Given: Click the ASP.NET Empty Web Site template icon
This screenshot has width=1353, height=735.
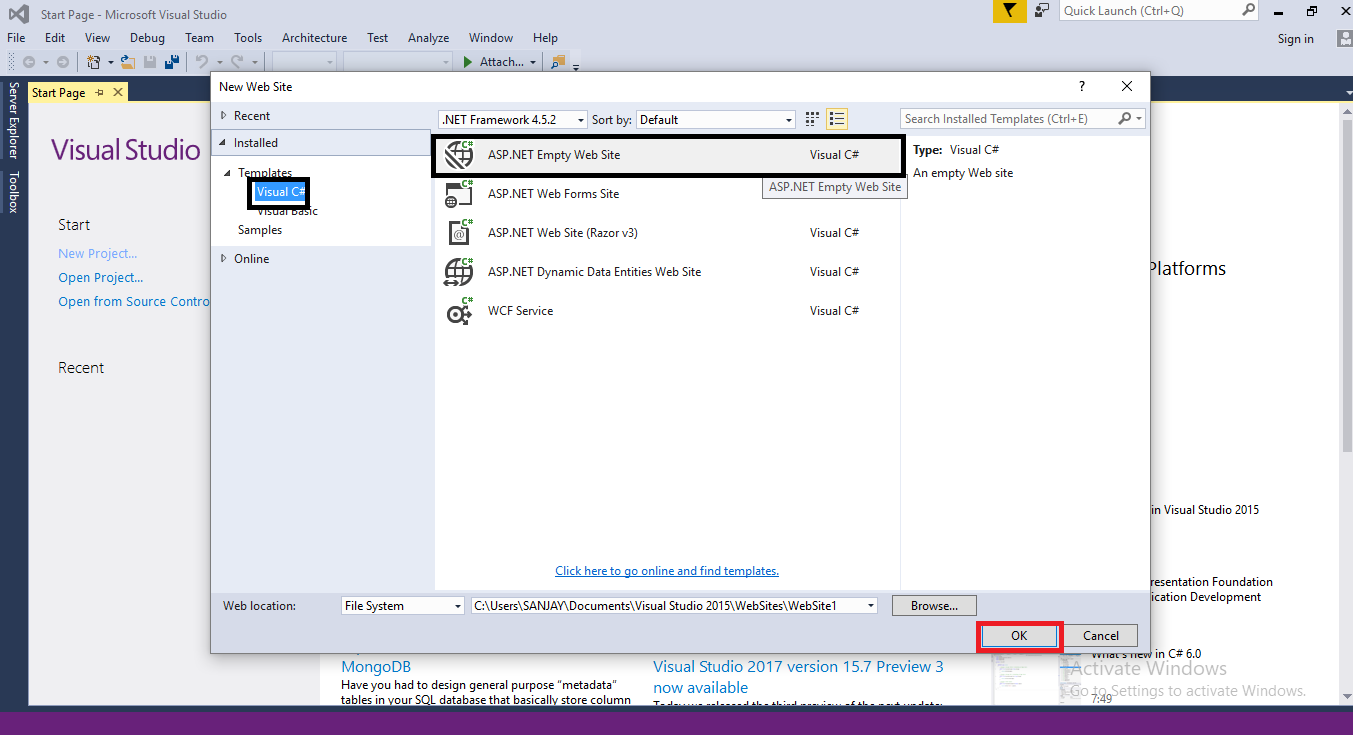Looking at the screenshot, I should [459, 155].
